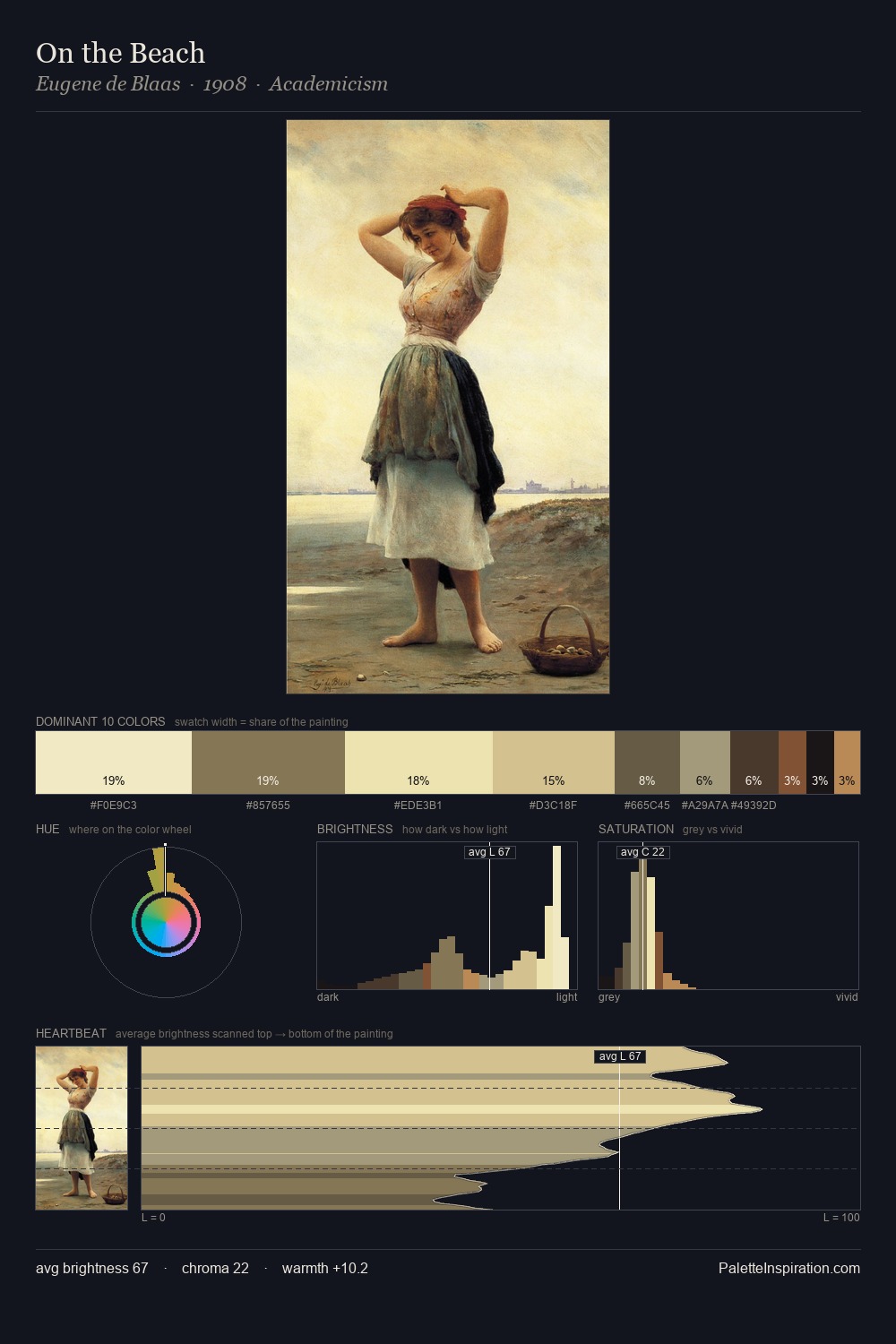Click the hex code '#49392D'
The height and width of the screenshot is (1344, 896).
point(754,806)
